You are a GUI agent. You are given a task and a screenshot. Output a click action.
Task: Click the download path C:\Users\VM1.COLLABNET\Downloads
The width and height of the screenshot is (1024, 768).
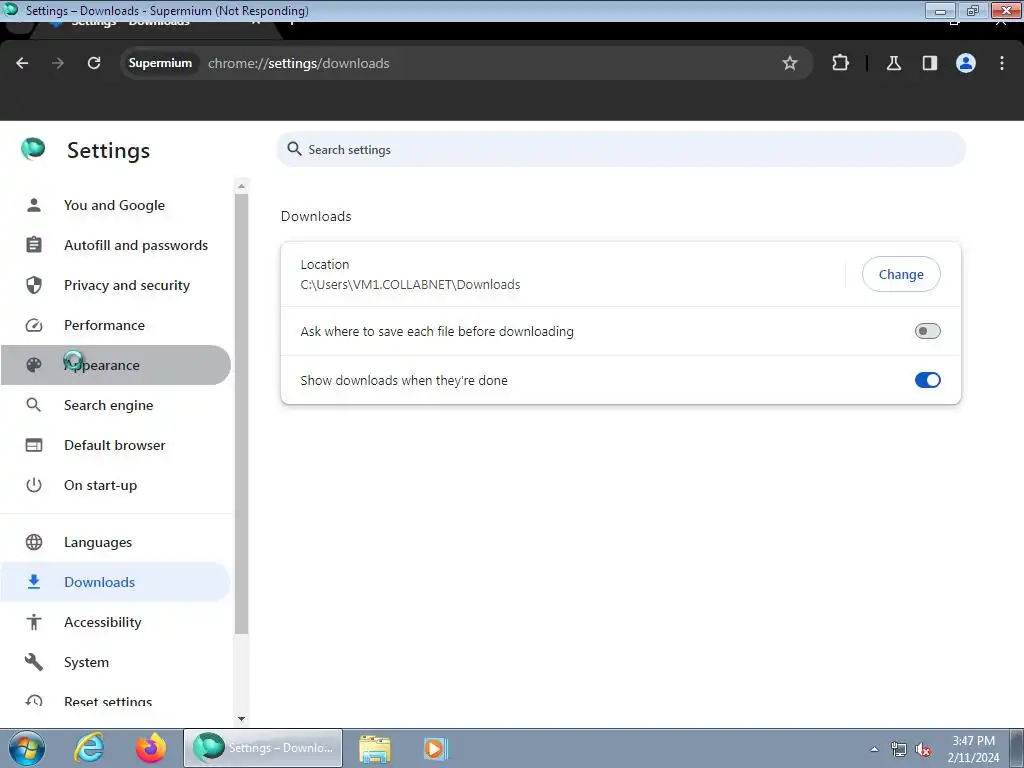click(x=410, y=285)
